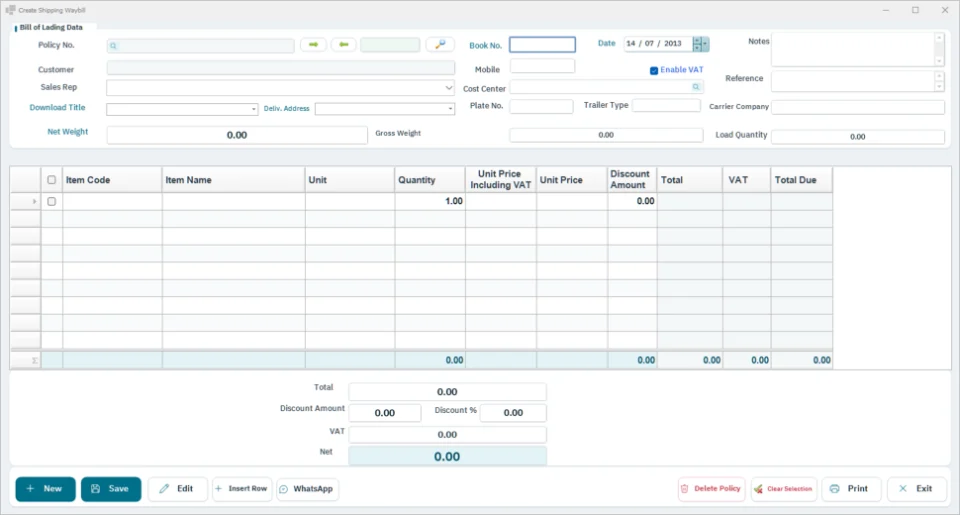The height and width of the screenshot is (515, 960).
Task: Open the Sales Rep dropdown
Action: point(449,88)
